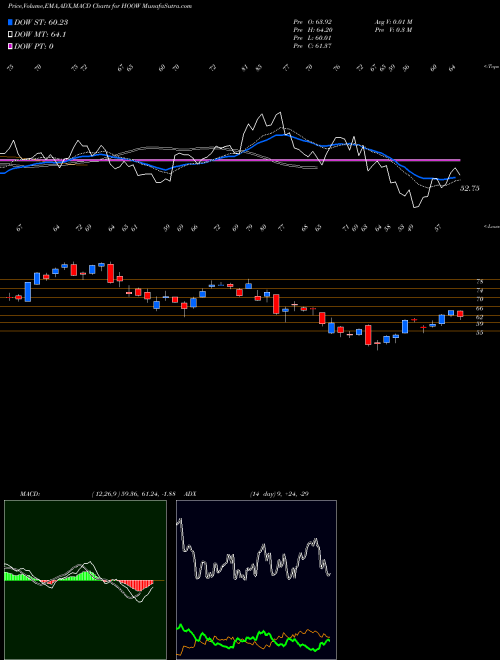Click the 'Pre L: 60.01' low value
Screen dimensions: 500x660
313,38
